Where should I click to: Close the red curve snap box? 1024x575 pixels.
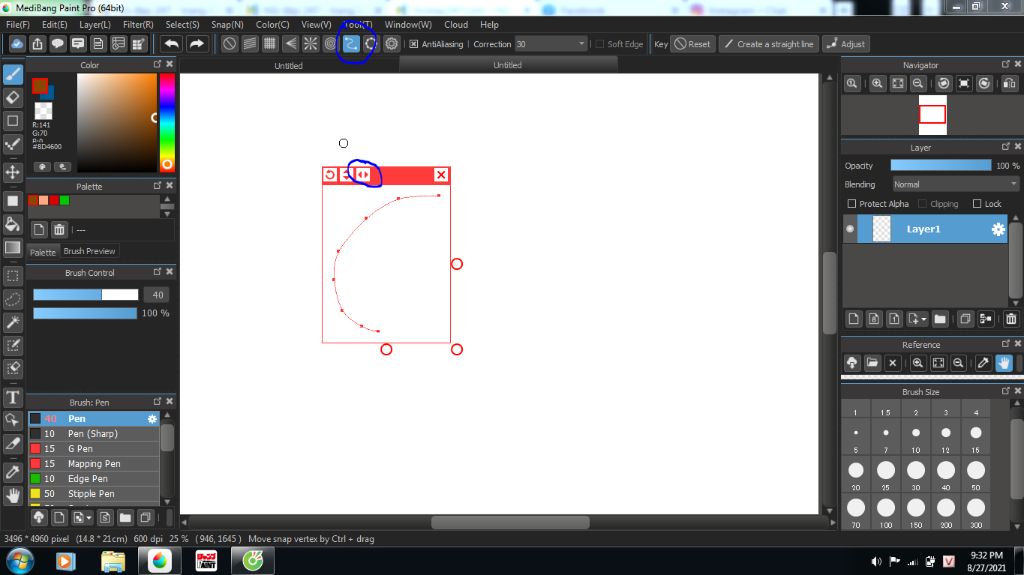(x=441, y=174)
